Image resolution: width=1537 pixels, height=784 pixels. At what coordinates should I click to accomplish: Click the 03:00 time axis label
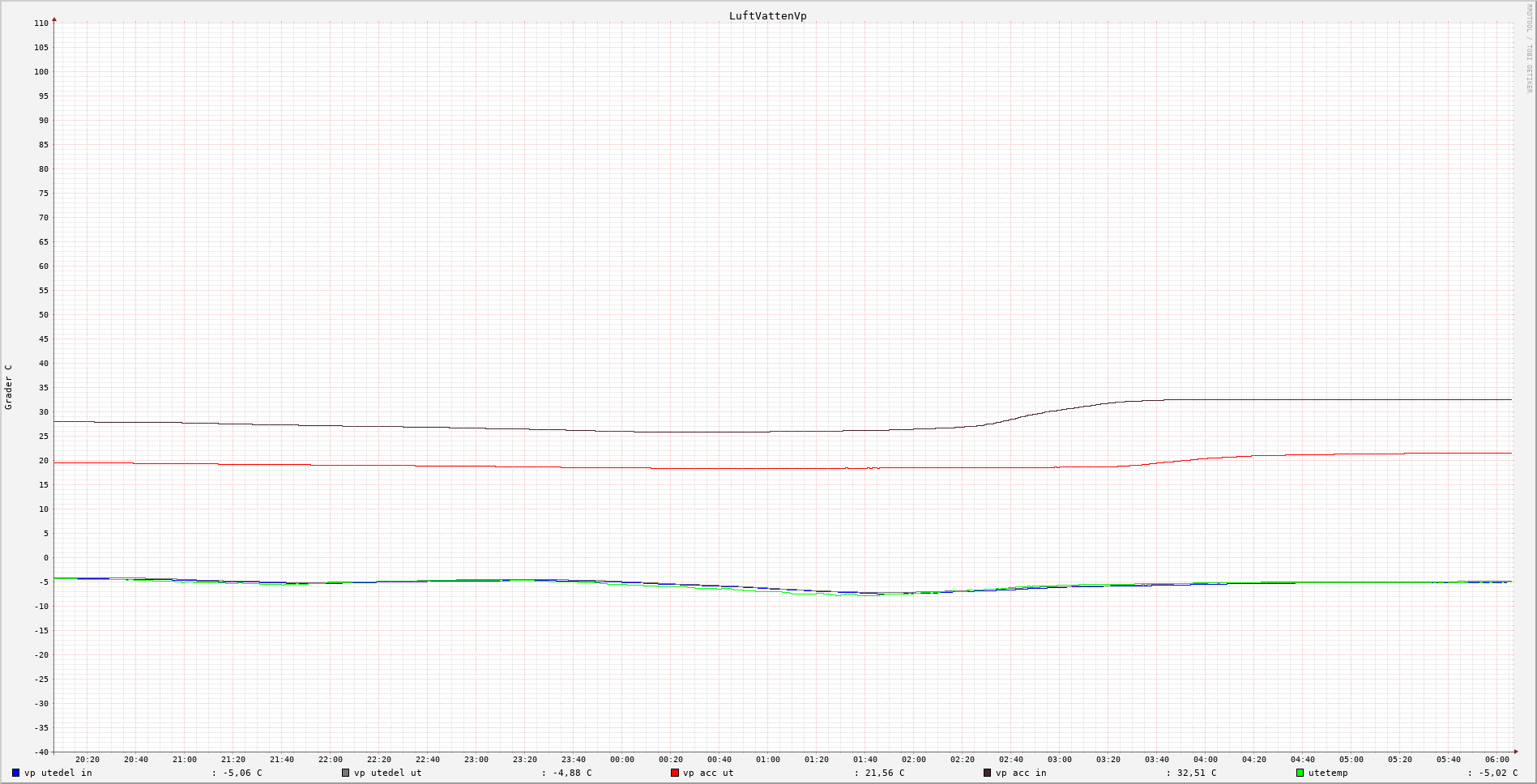tap(1060, 760)
